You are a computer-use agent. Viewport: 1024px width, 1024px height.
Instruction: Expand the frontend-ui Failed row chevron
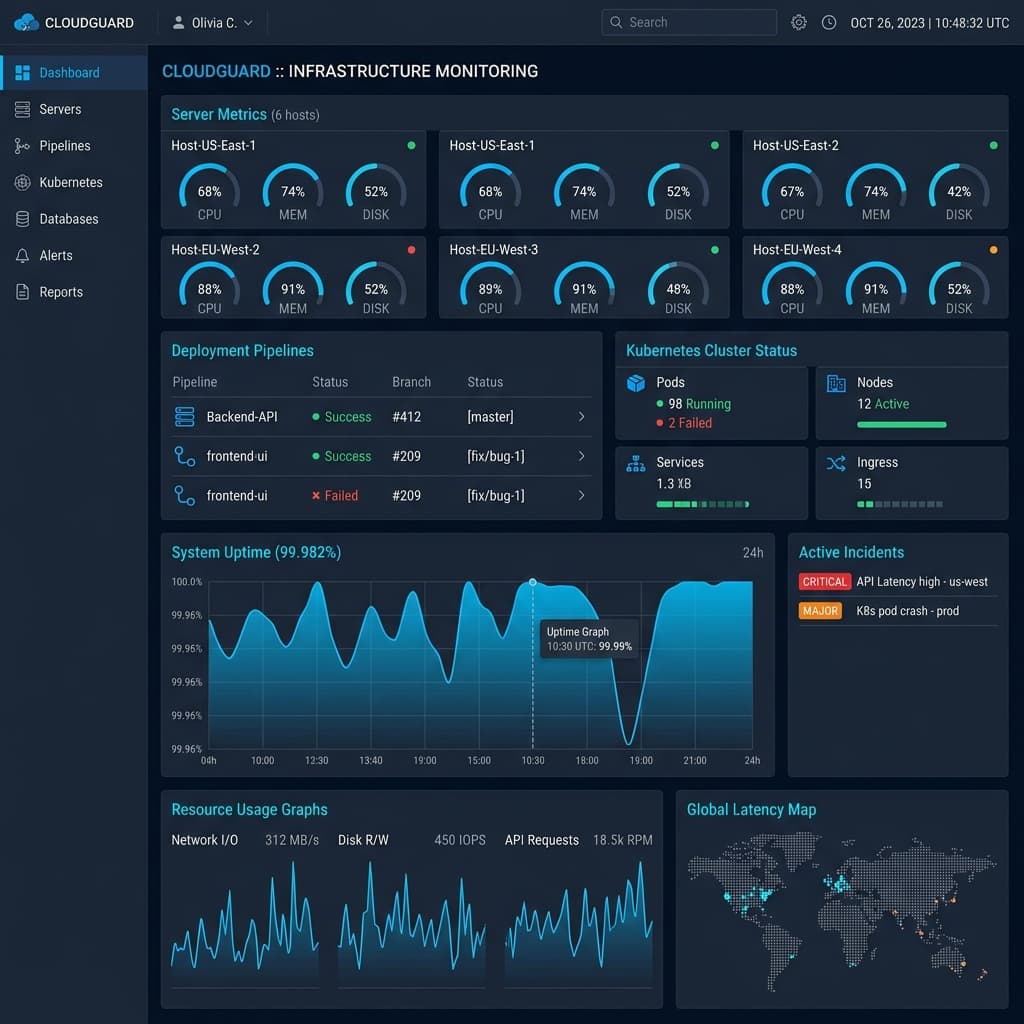coord(581,496)
